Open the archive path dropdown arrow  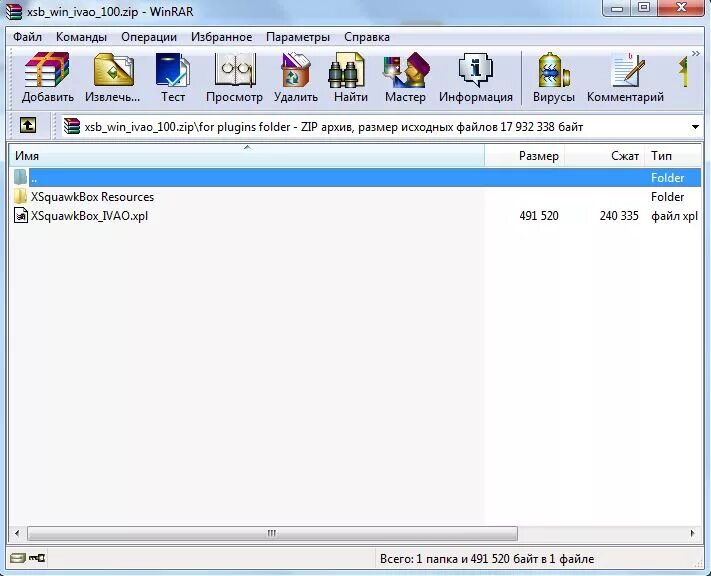(695, 127)
